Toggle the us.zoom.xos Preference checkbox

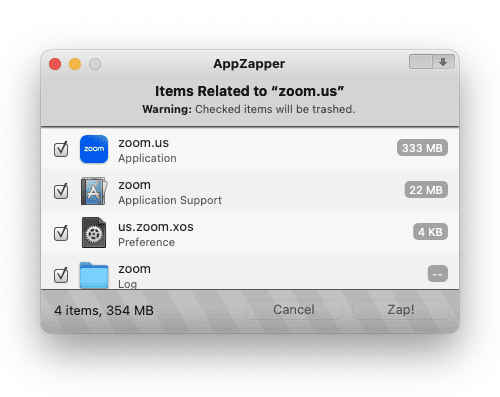pos(61,233)
